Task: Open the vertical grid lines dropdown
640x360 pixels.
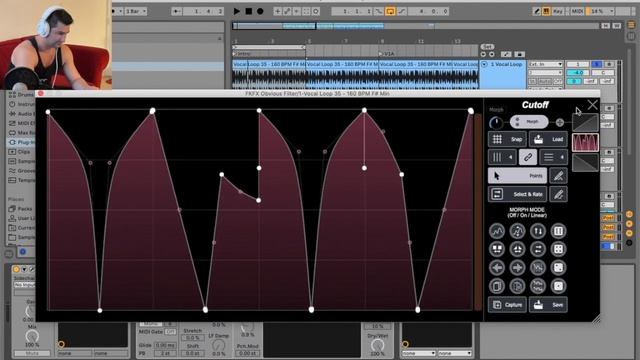Action: 502,157
